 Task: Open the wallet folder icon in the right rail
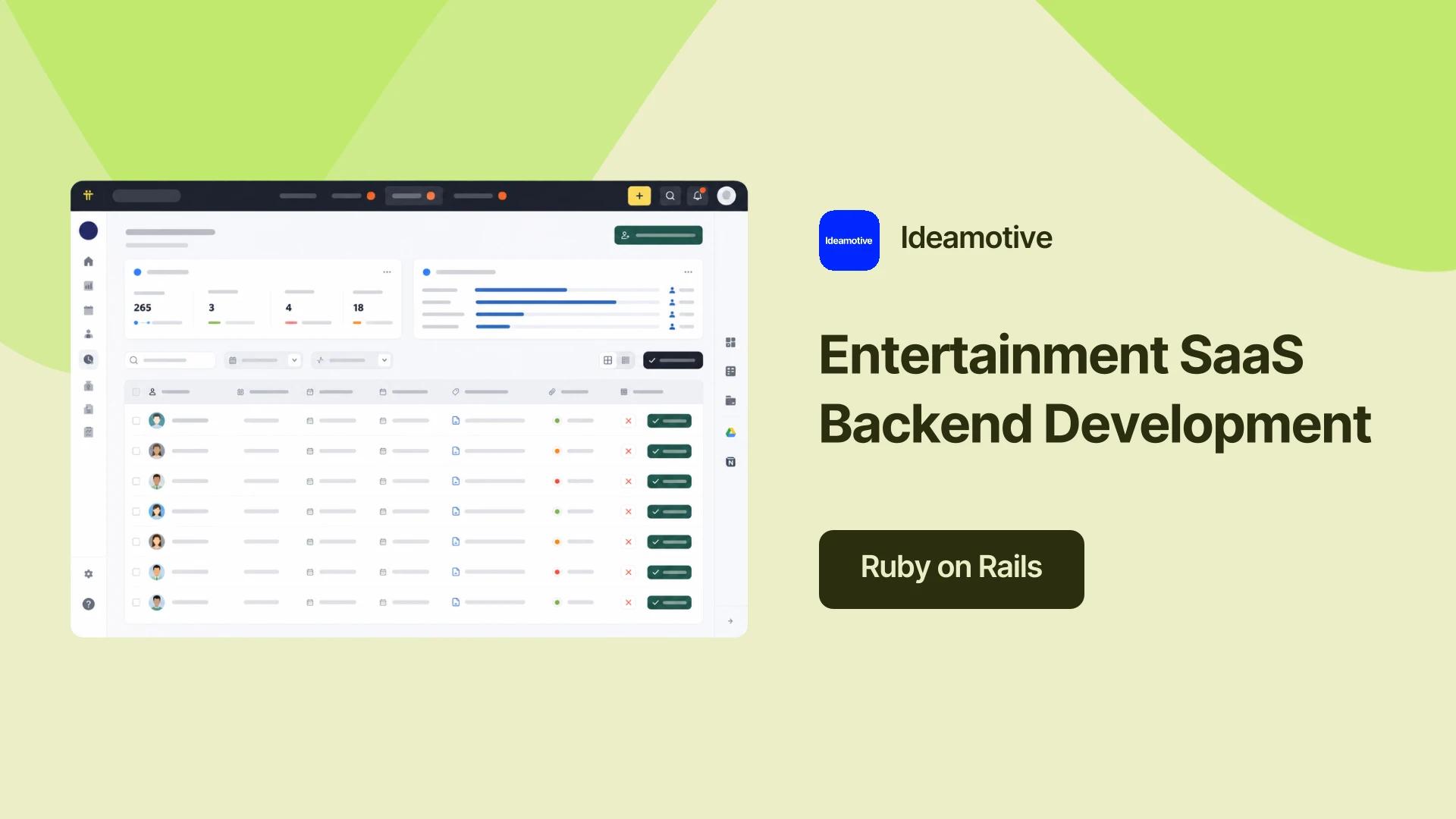point(731,401)
